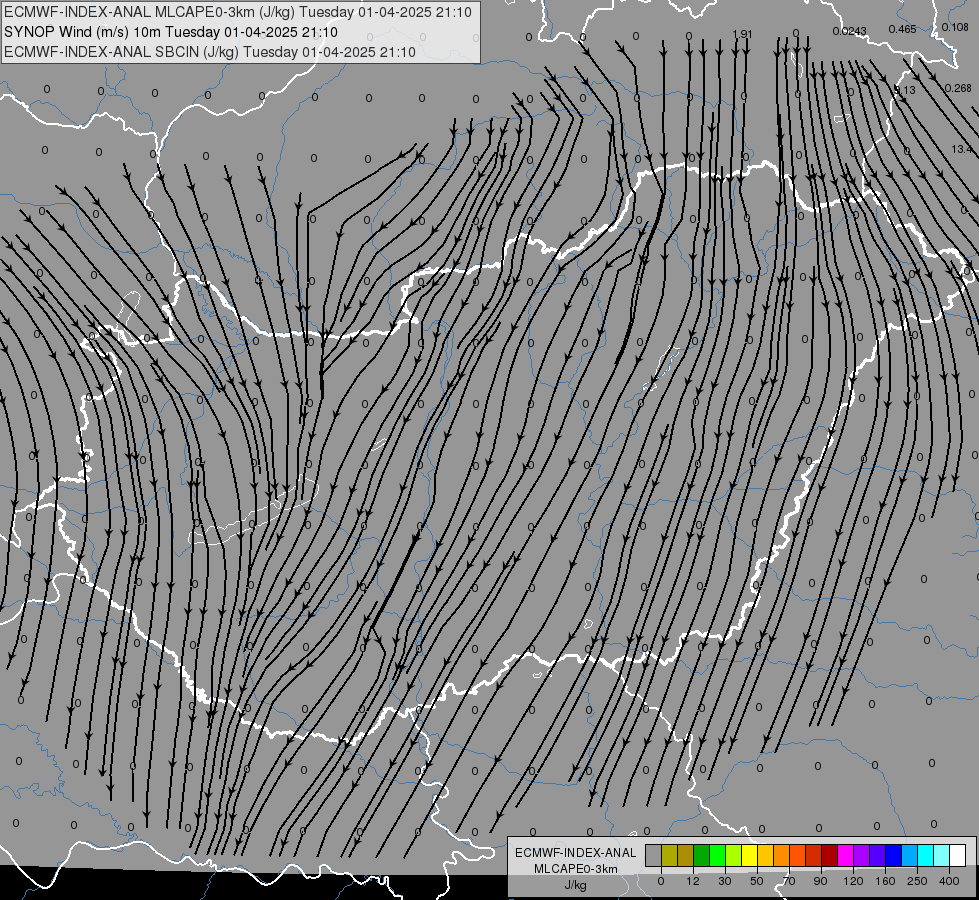Click the legend scale value 90
The width and height of the screenshot is (979, 900).
click(820, 881)
